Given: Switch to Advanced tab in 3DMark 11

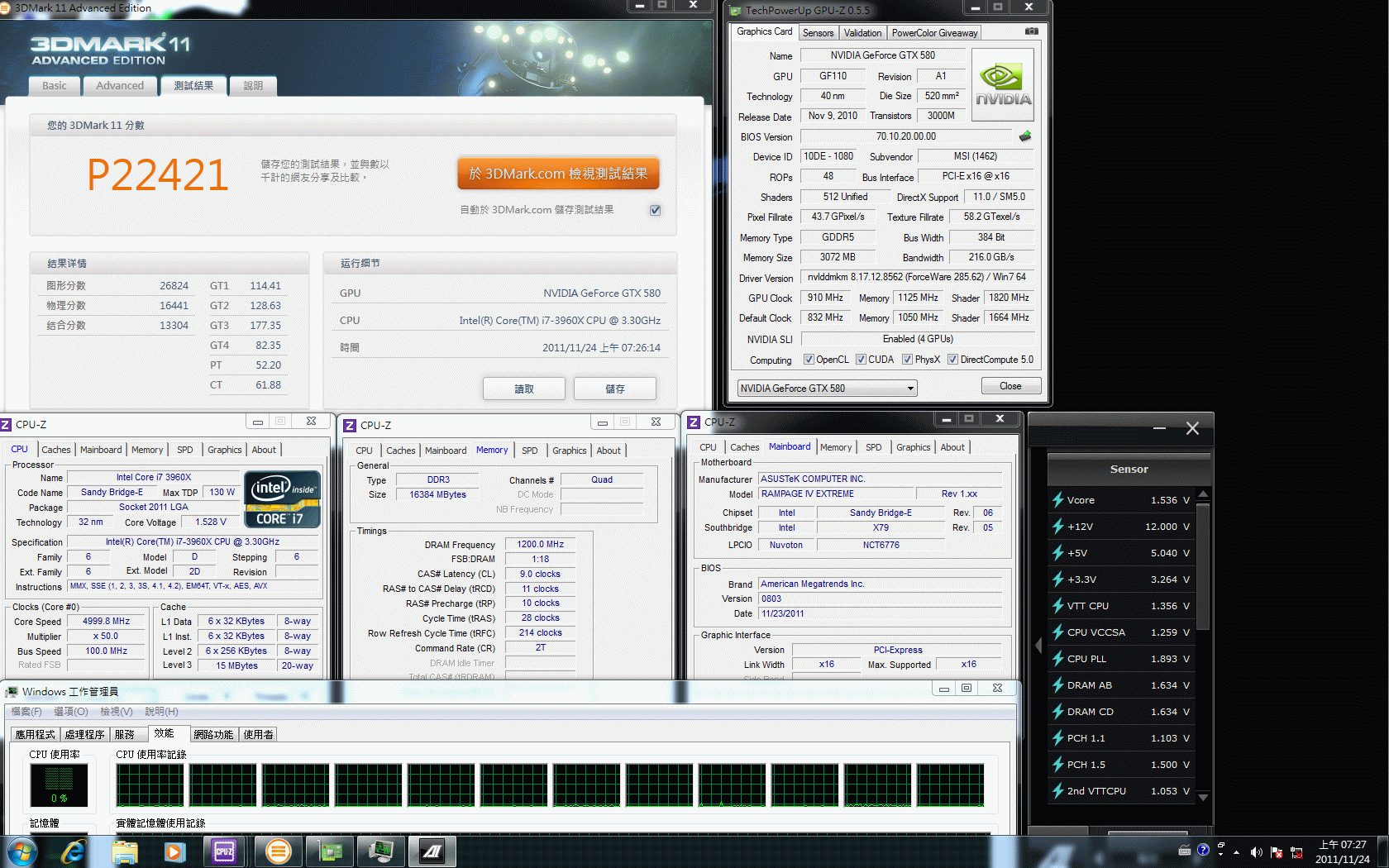Looking at the screenshot, I should pos(120,85).
